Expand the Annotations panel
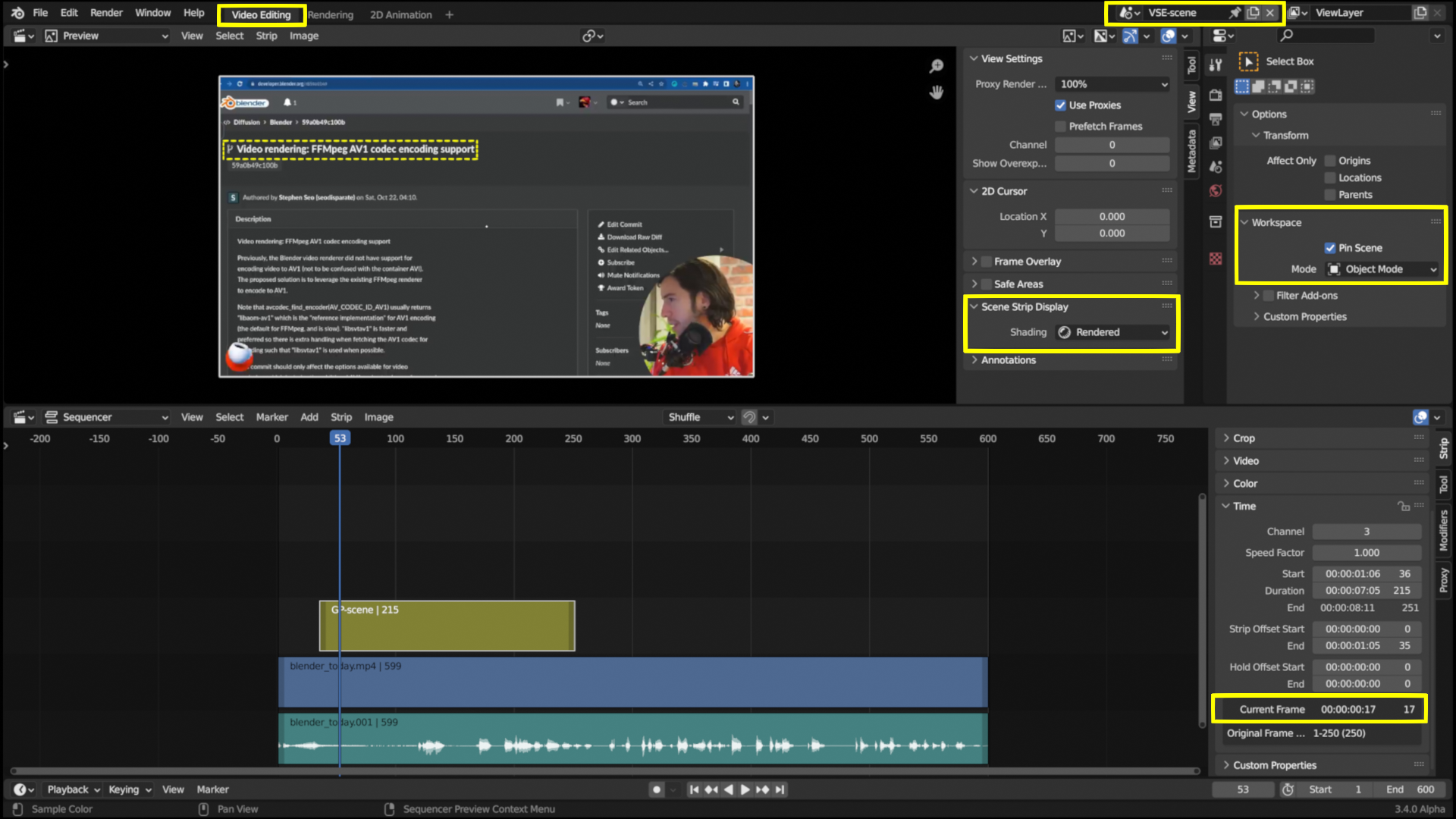 1008,360
